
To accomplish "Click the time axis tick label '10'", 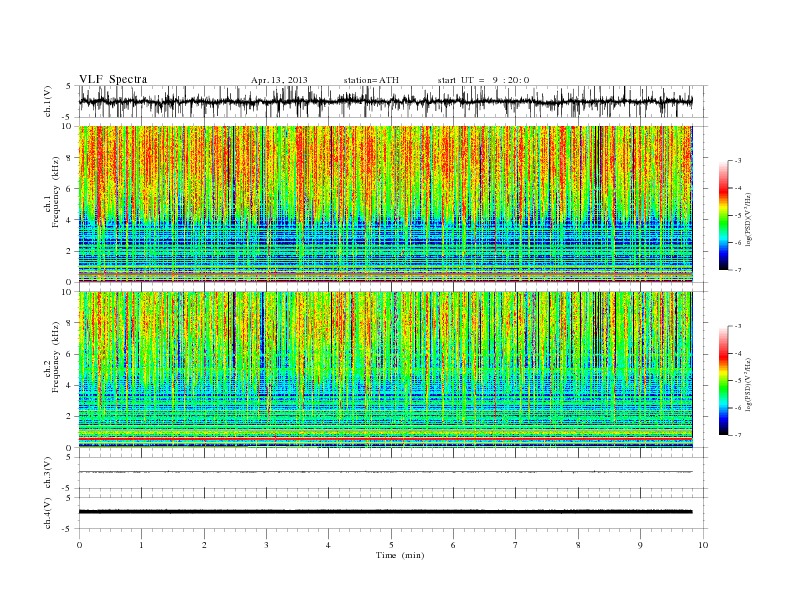I will click(x=703, y=545).
